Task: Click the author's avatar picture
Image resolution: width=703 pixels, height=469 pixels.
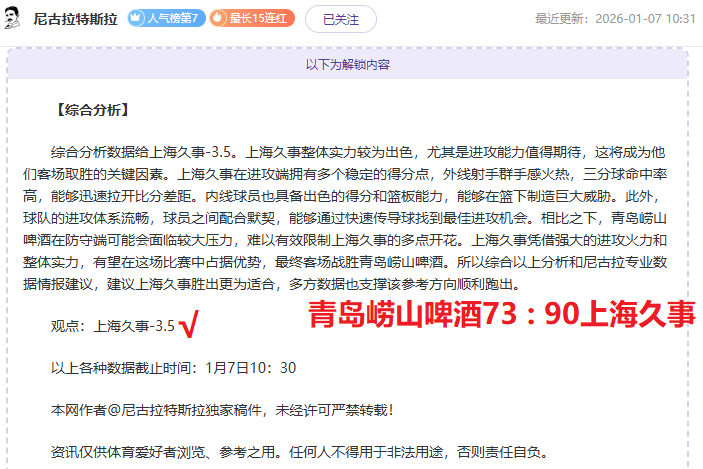Action: (x=15, y=18)
